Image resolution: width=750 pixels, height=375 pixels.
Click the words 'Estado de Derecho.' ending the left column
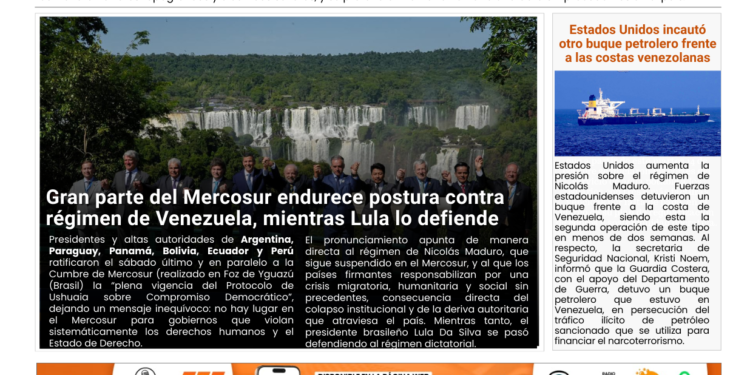[x=95, y=343]
